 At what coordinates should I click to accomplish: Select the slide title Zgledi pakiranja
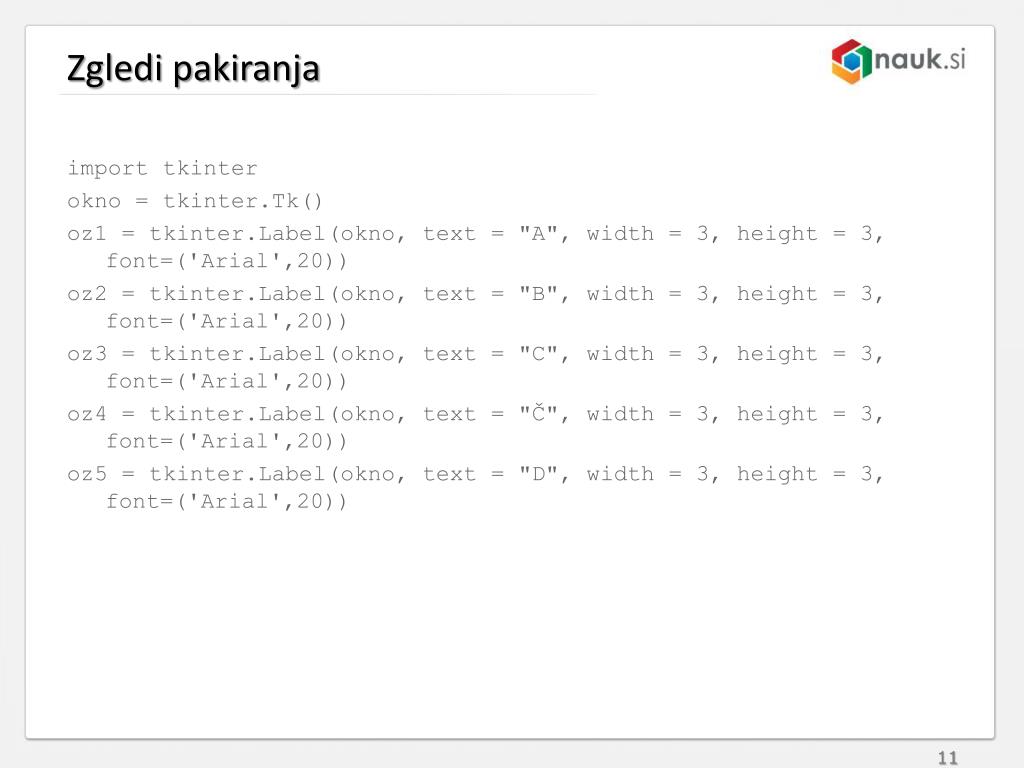point(193,69)
